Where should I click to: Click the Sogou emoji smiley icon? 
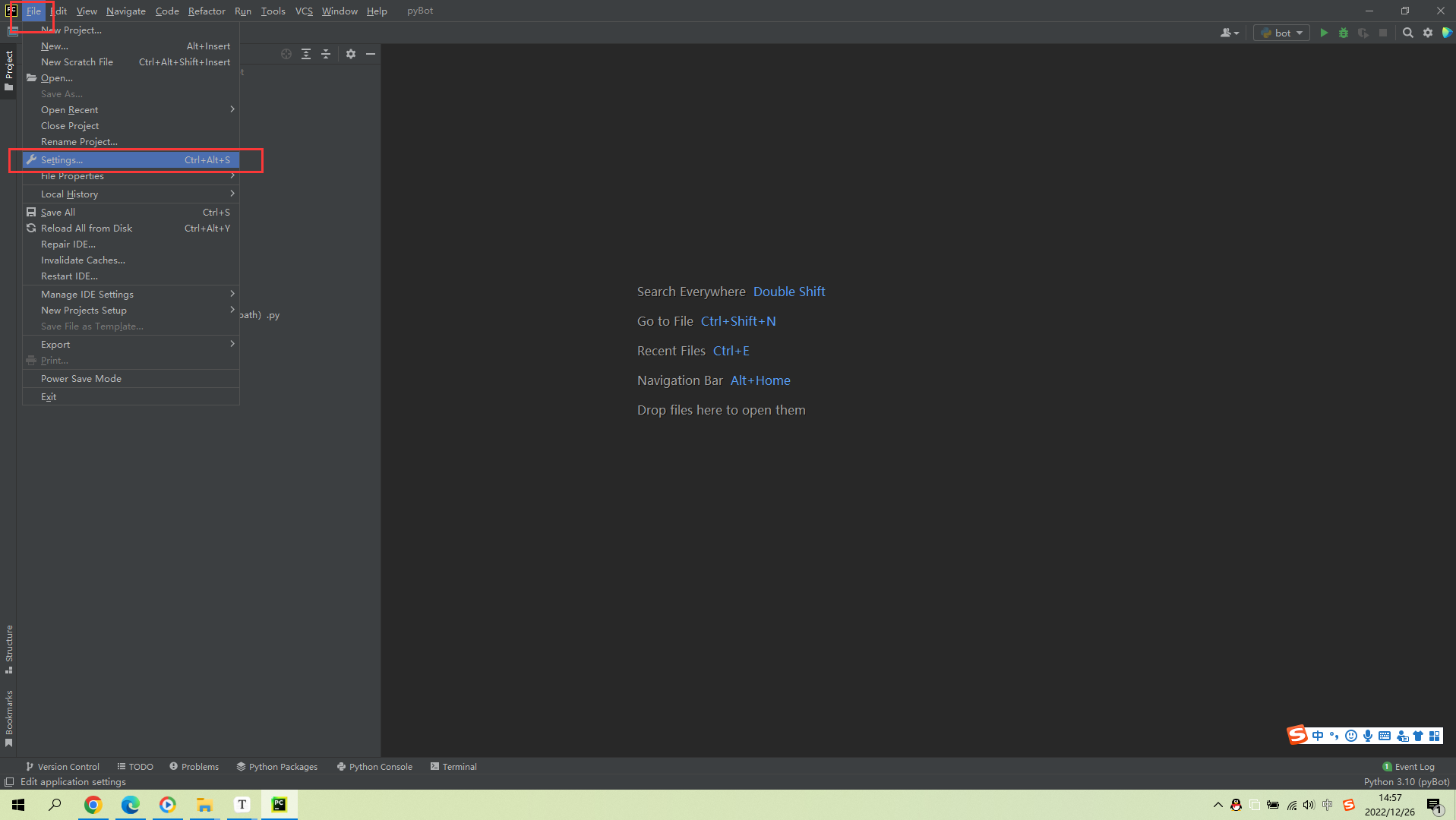(1350, 736)
